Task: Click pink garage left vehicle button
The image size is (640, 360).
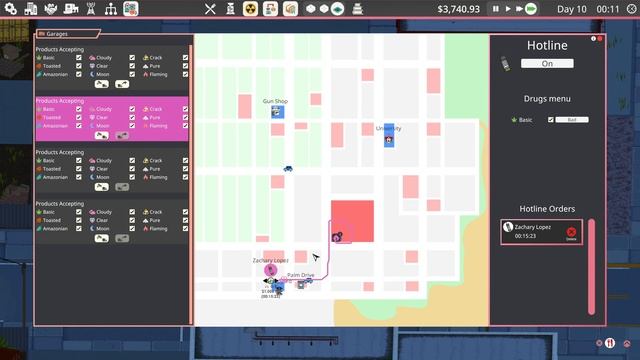Action: tap(102, 136)
